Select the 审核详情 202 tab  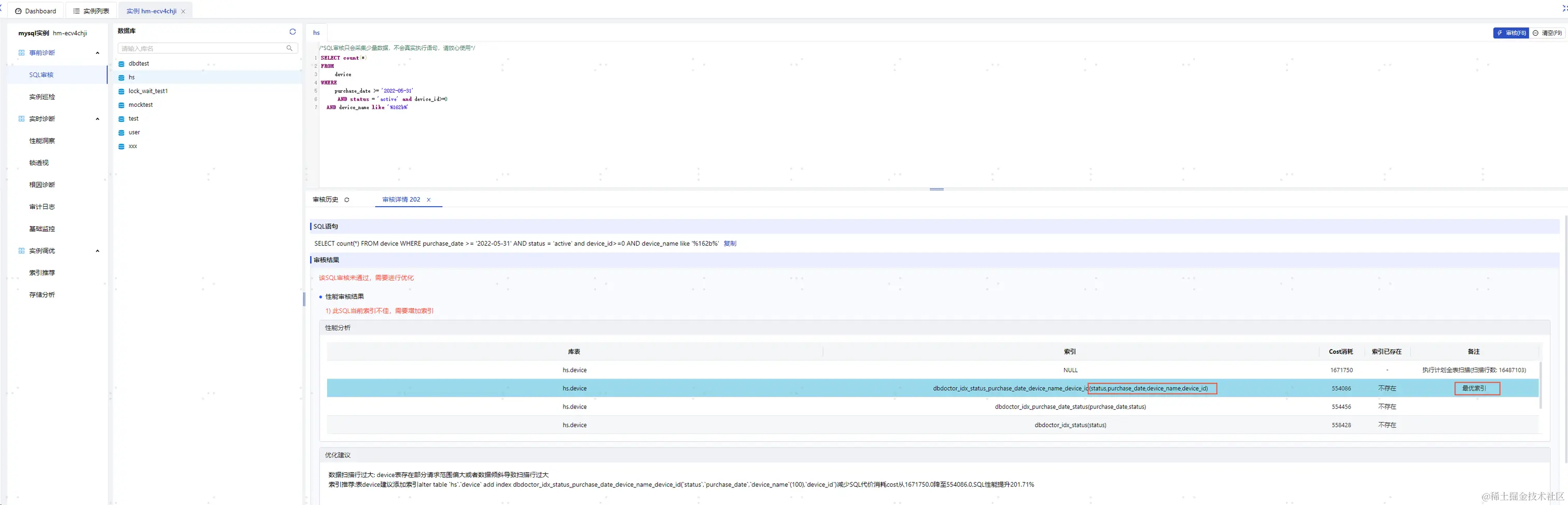coord(401,200)
